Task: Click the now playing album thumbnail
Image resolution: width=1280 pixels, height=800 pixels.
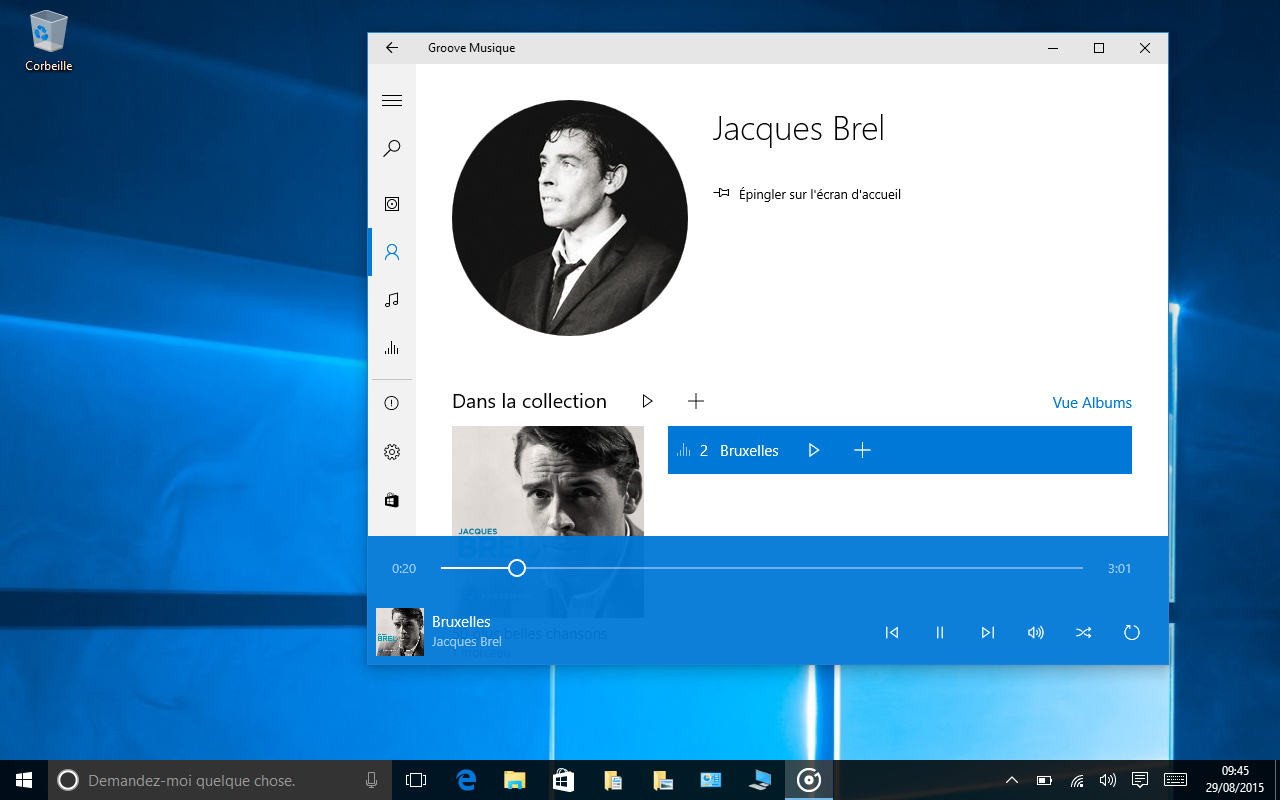Action: point(400,632)
